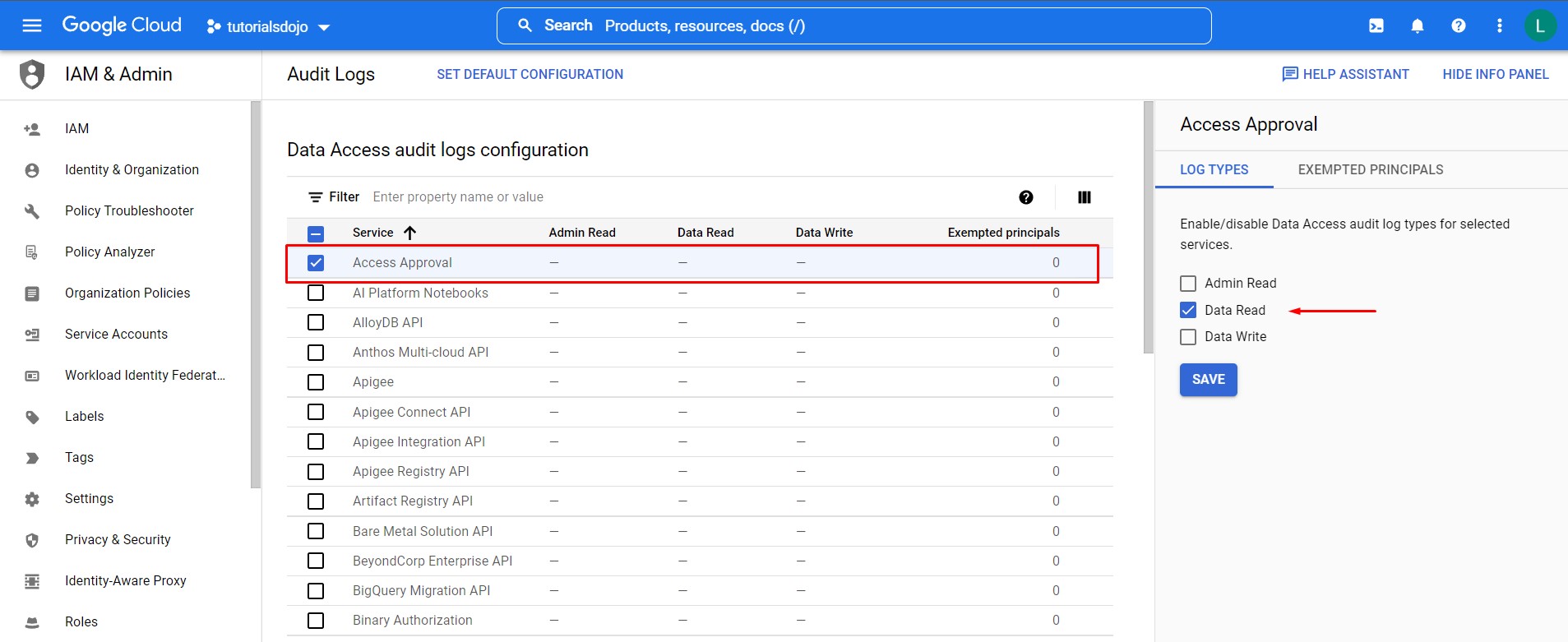Click the Tags sidebar icon
The width and height of the screenshot is (1568, 642).
(x=32, y=458)
